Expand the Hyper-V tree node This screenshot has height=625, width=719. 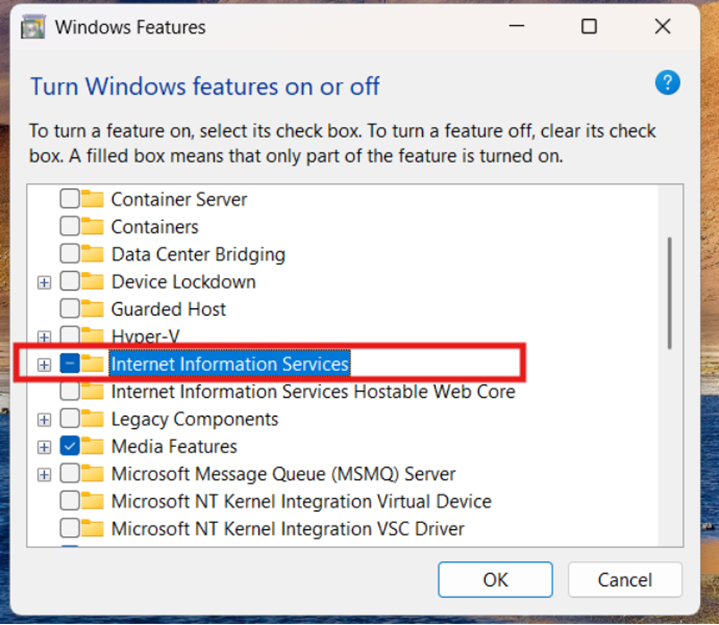(44, 337)
